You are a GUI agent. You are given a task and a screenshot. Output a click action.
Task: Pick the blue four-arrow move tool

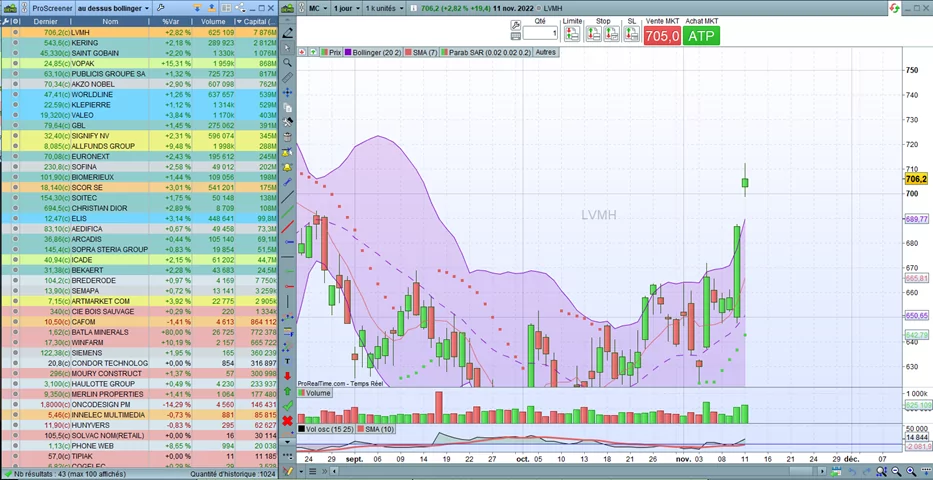coord(288,92)
